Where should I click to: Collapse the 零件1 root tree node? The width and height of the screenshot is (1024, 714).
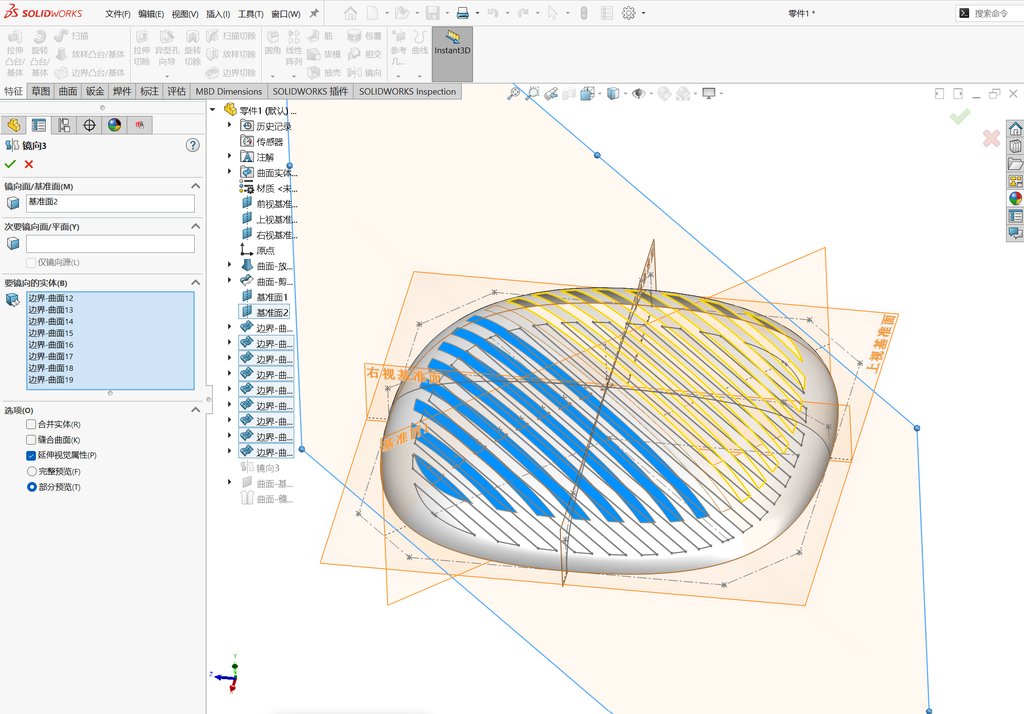coord(213,110)
